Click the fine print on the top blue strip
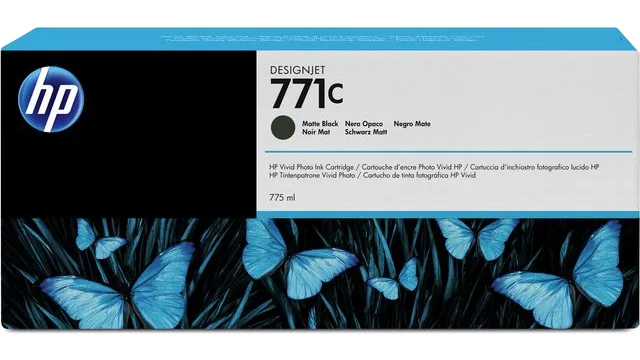Image resolution: width=640 pixels, height=360 pixels. (x=322, y=38)
